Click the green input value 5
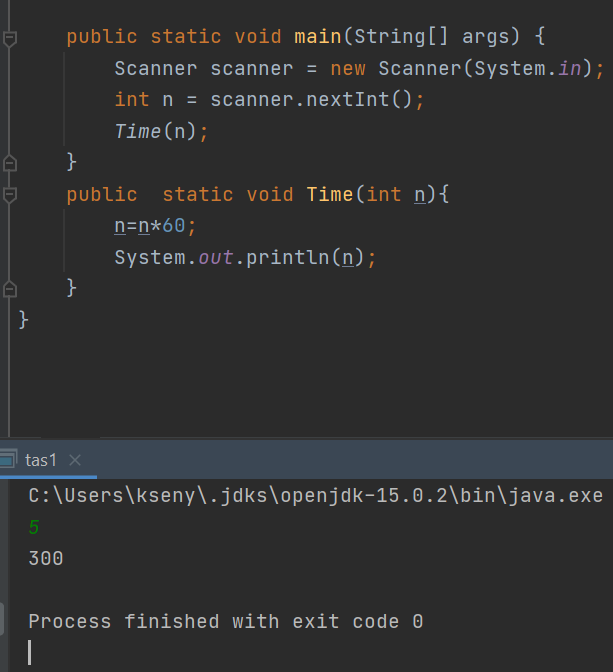Viewport: 613px width, 672px height. click(x=34, y=527)
